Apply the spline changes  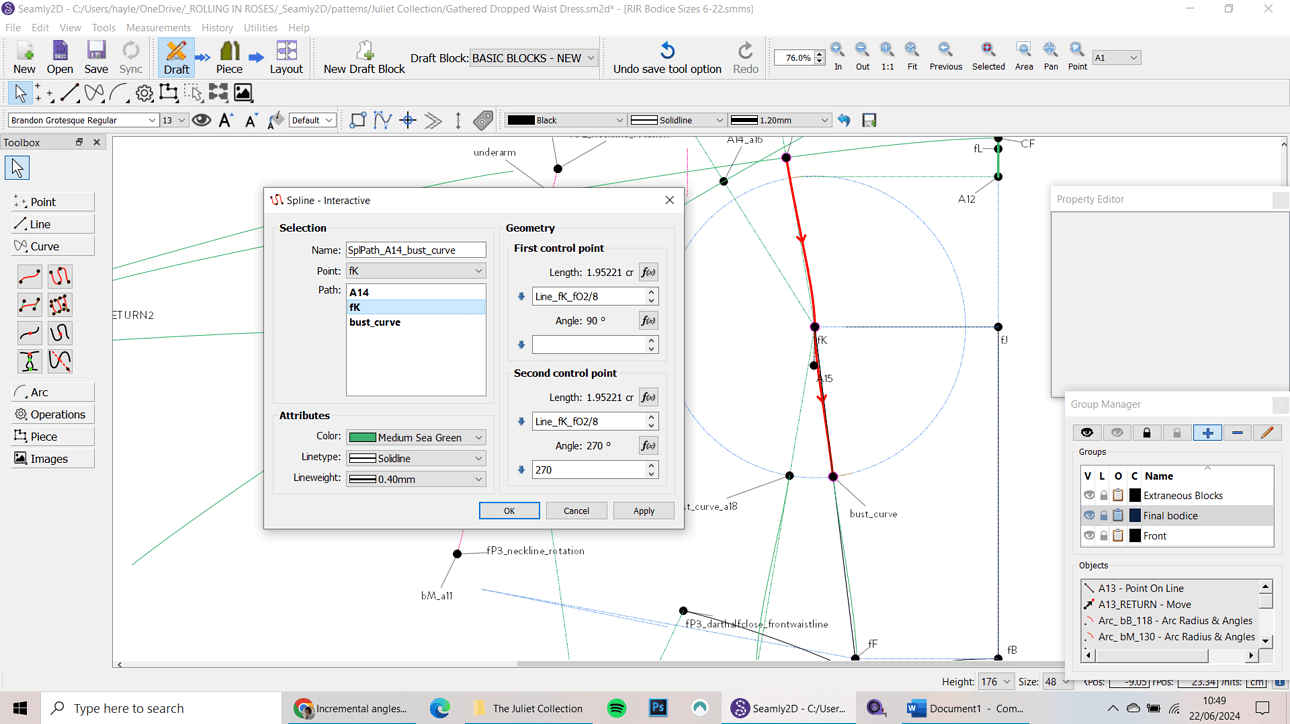point(643,510)
